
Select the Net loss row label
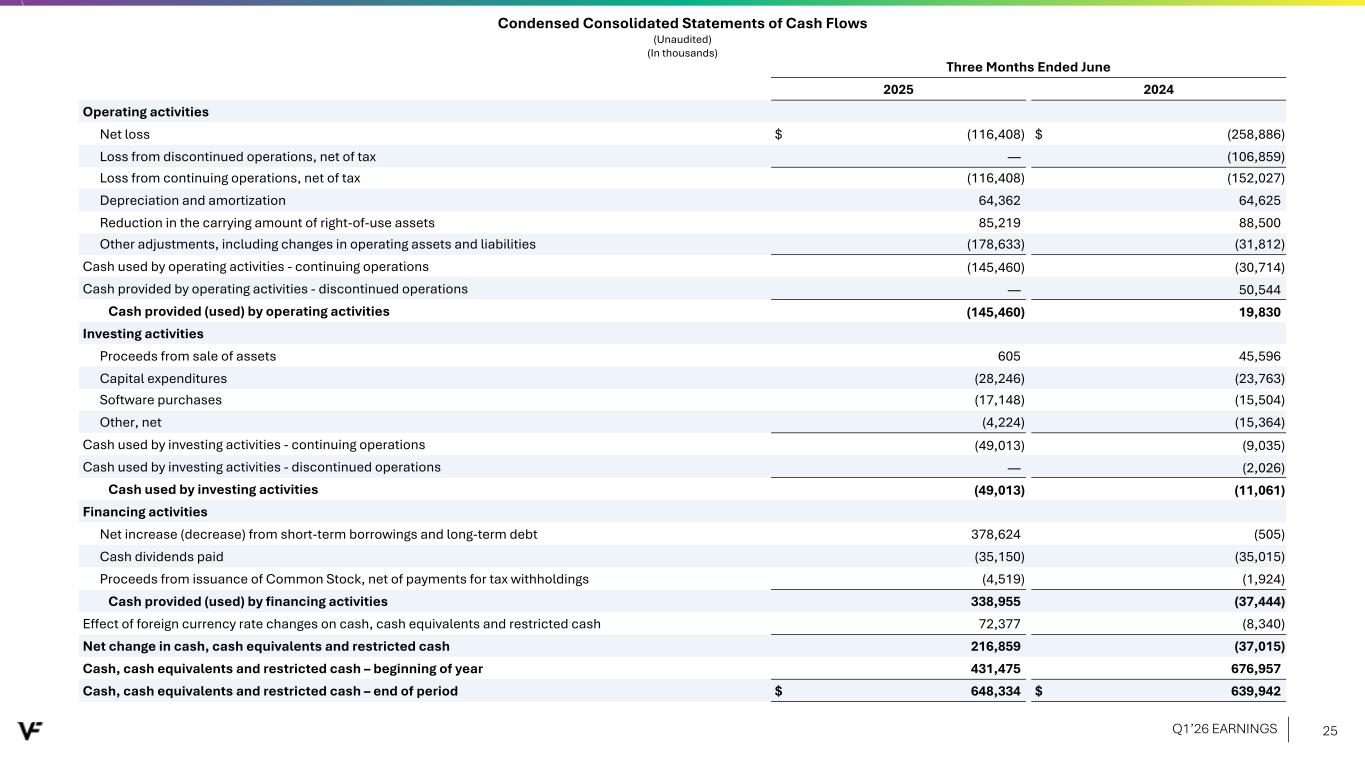pyautogui.click(x=125, y=134)
